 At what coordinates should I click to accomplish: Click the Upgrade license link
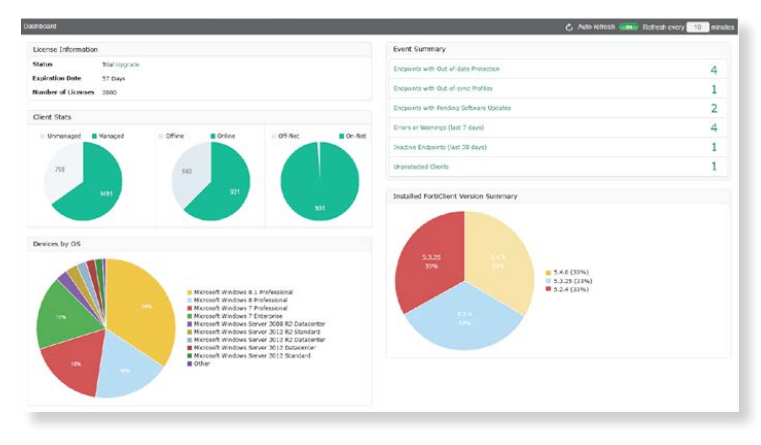click(x=128, y=64)
